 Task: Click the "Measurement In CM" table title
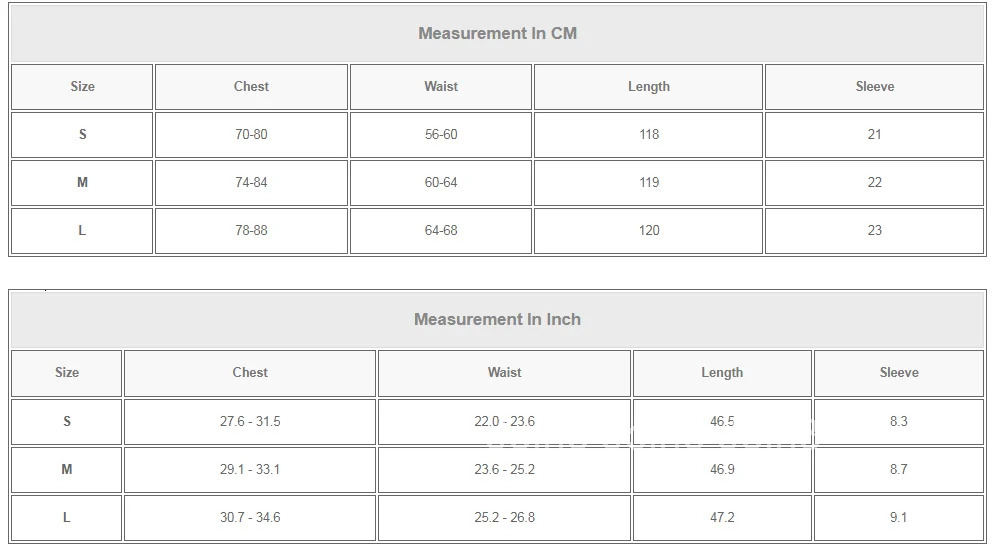pyautogui.click(x=497, y=33)
